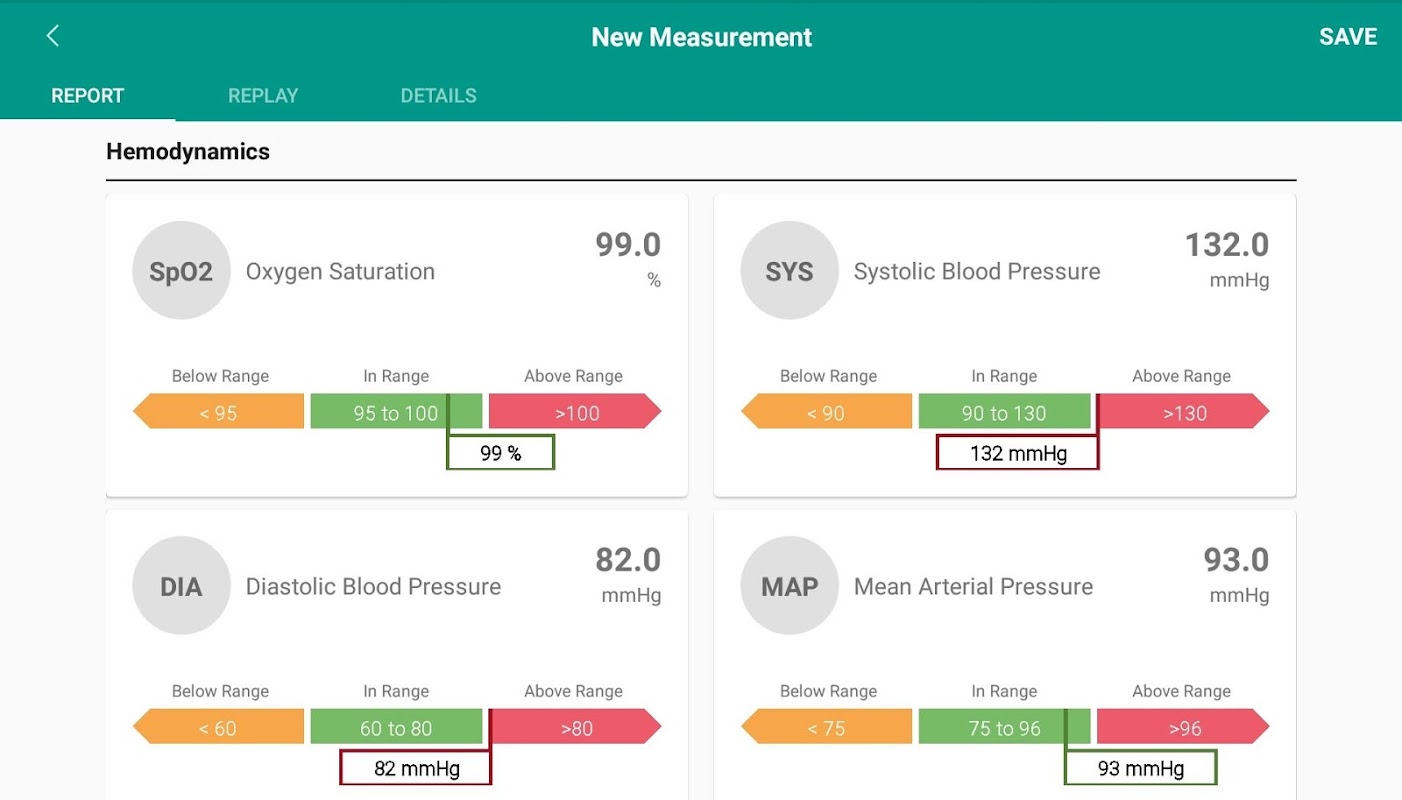Click the red '>96' MAP range segment
Image resolution: width=1402 pixels, height=800 pixels.
click(1183, 727)
